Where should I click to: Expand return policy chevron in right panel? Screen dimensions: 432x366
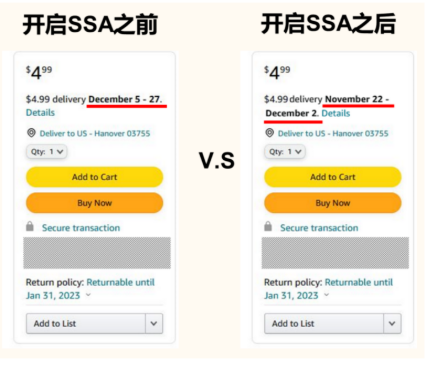(x=326, y=295)
